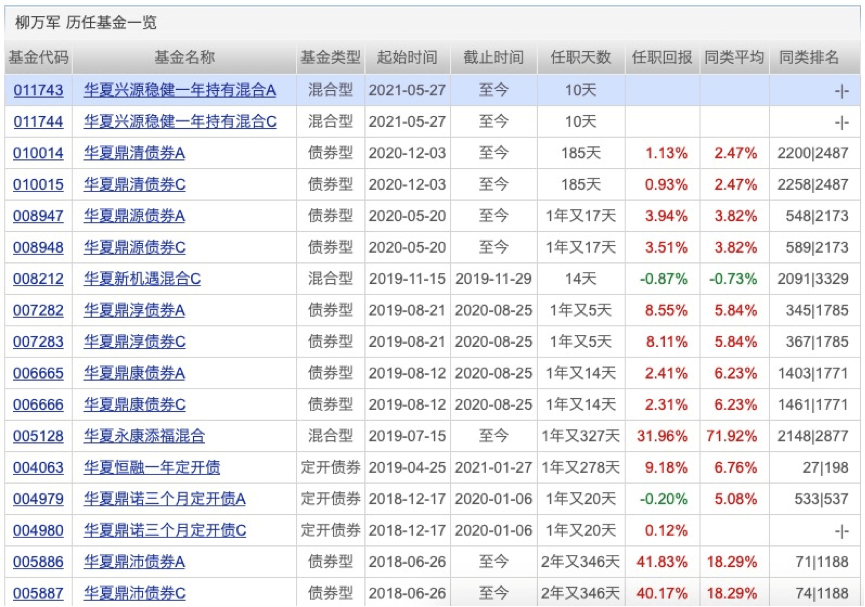Open fund code link 011743

38,90
